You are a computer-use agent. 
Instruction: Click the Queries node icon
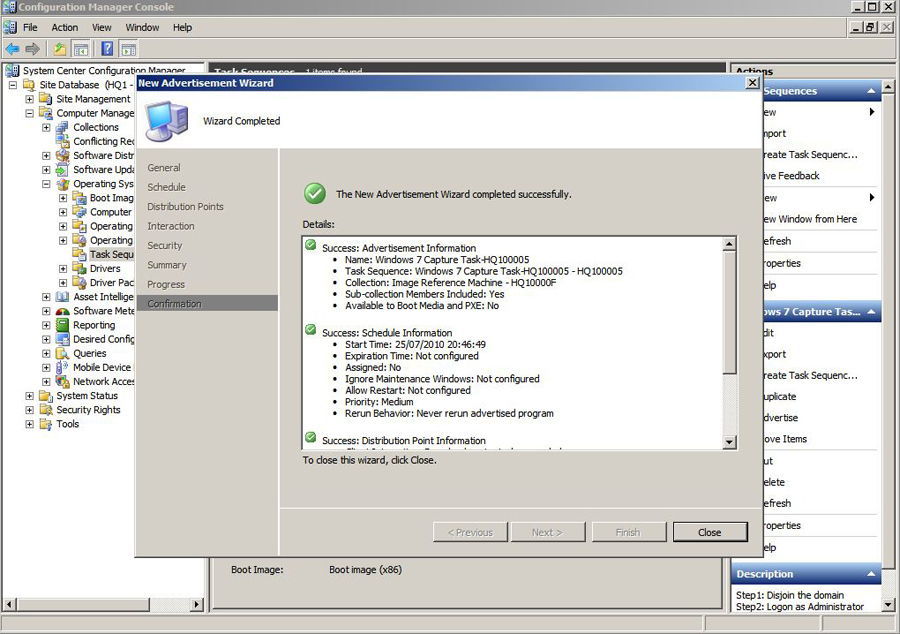coord(62,353)
